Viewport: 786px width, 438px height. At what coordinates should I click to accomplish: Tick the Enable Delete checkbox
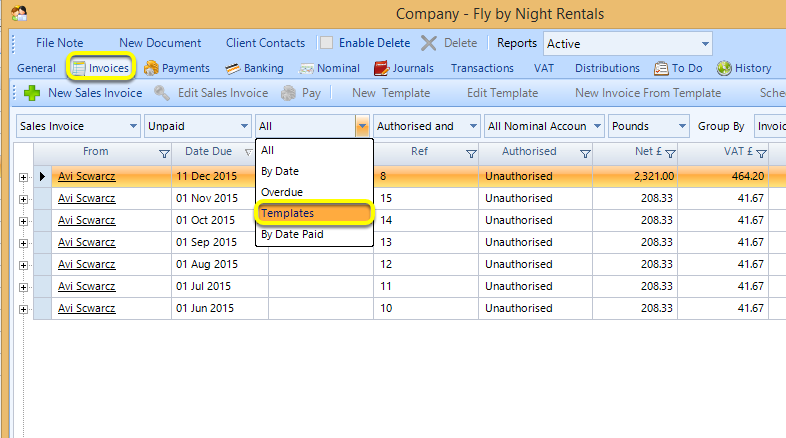coord(326,43)
